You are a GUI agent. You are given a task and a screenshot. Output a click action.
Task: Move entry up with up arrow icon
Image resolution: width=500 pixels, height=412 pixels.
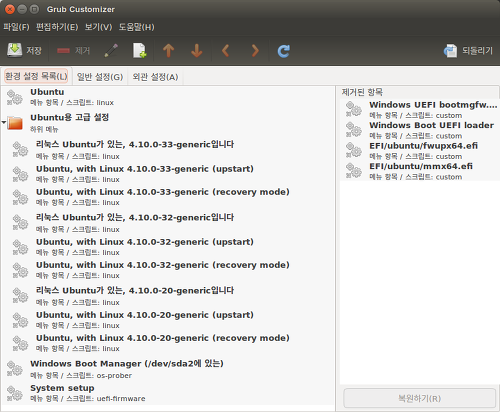168,51
